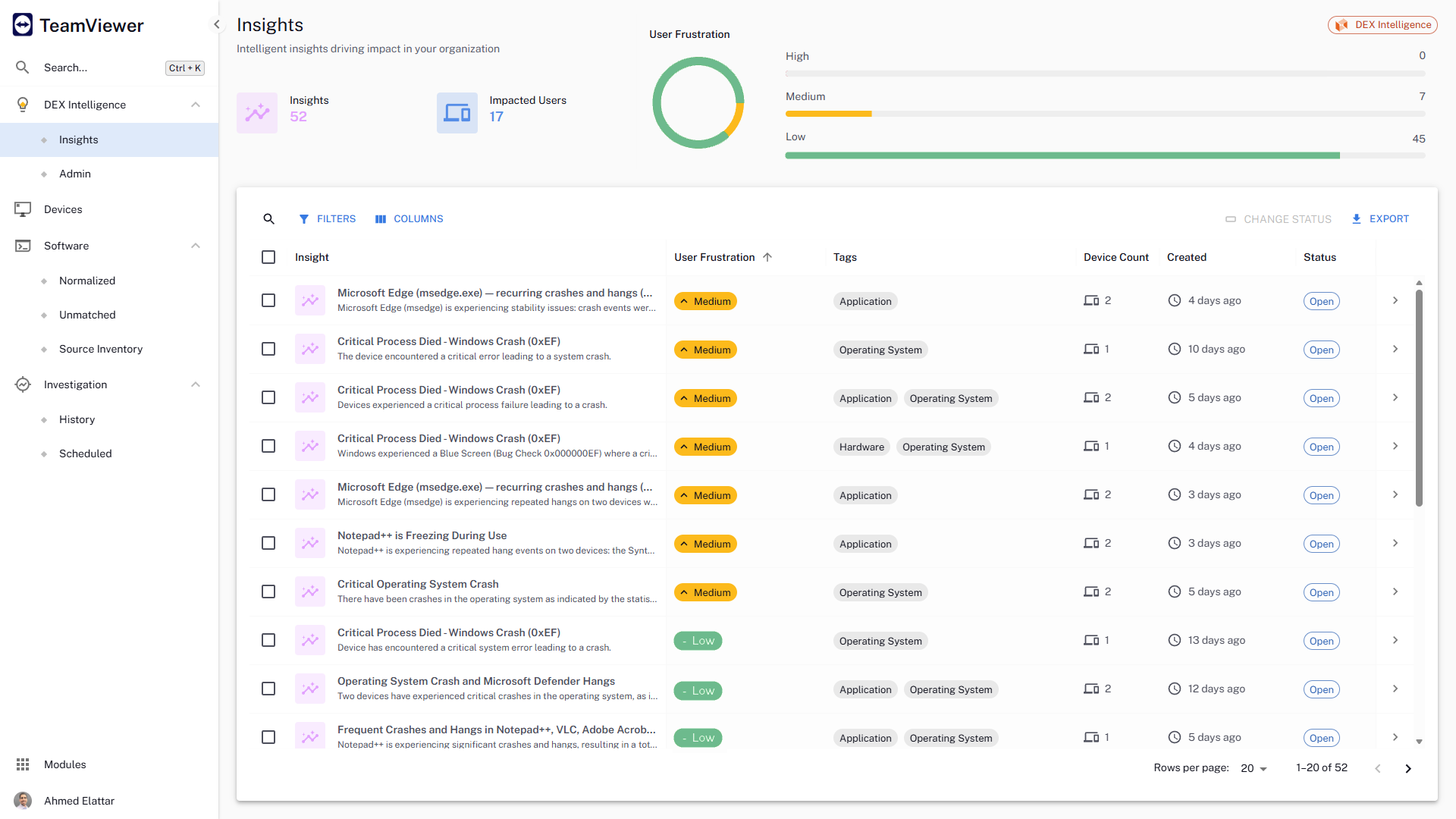This screenshot has width=1456, height=819.
Task: Open the Insights sidebar item
Action: click(x=109, y=140)
